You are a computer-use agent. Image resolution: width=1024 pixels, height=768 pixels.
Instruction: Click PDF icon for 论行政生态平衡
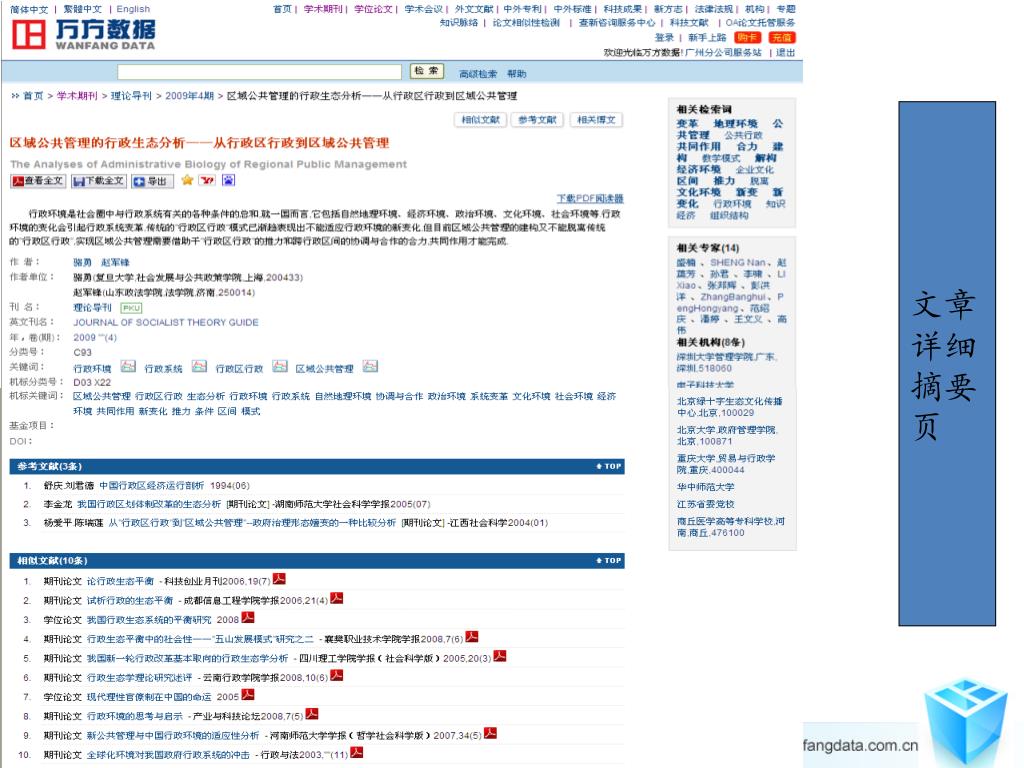[280, 579]
